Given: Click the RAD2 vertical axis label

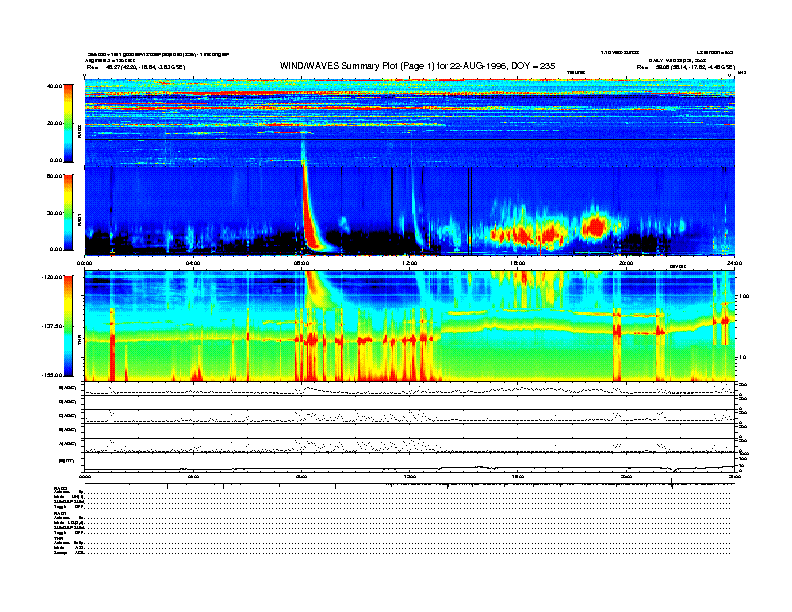Looking at the screenshot, I should pos(79,131).
